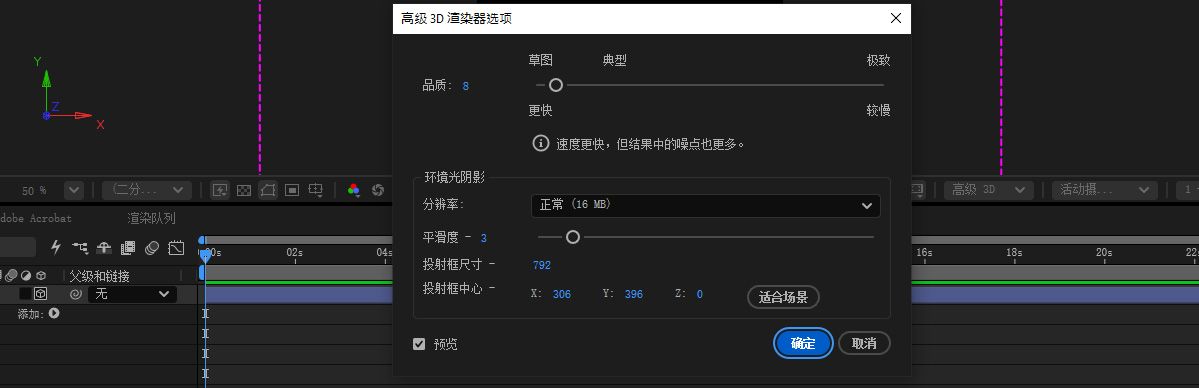The height and width of the screenshot is (388, 1199).
Task: Click the Region of Interest icon
Action: [291, 190]
